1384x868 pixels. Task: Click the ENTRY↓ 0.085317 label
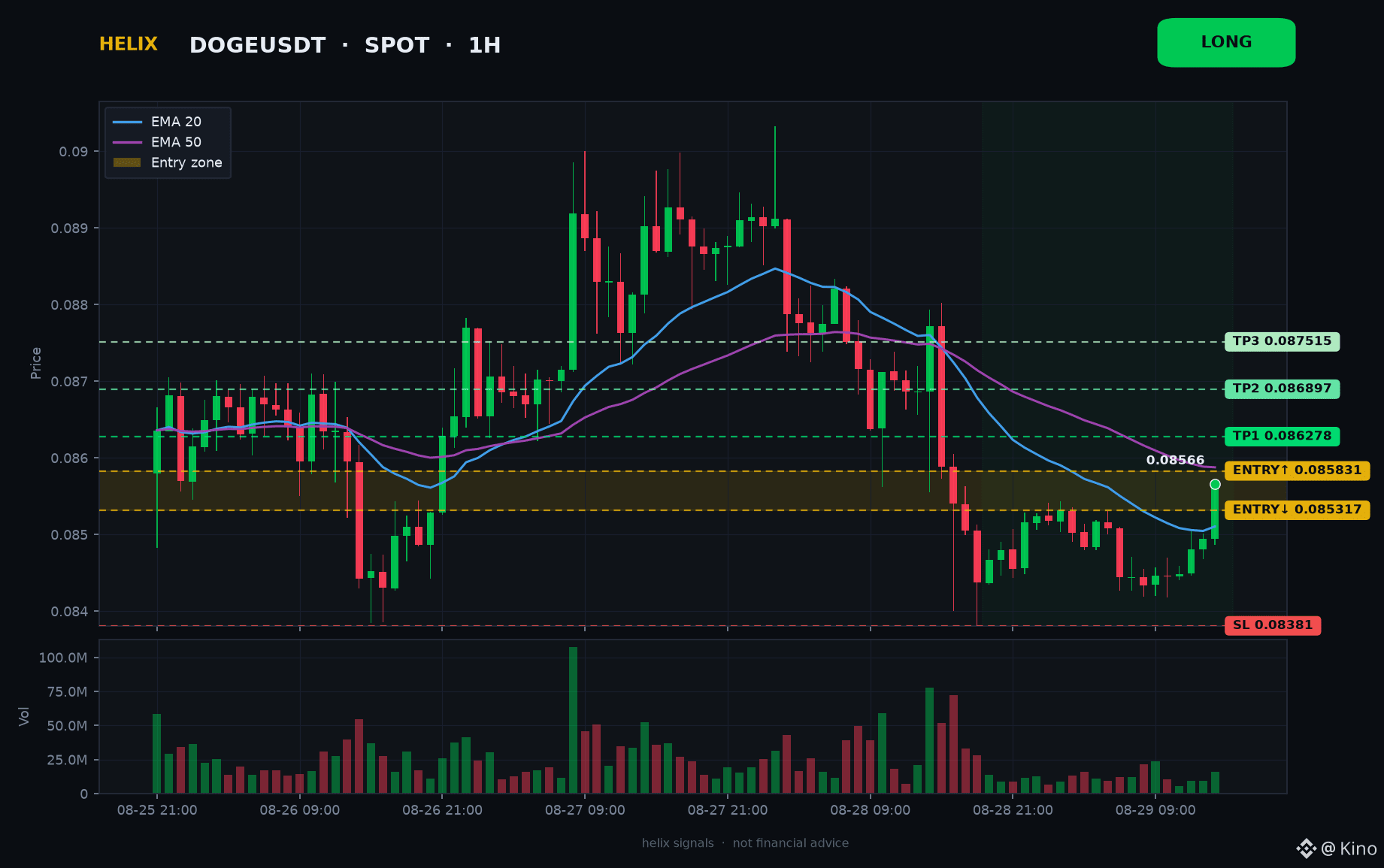click(1297, 510)
